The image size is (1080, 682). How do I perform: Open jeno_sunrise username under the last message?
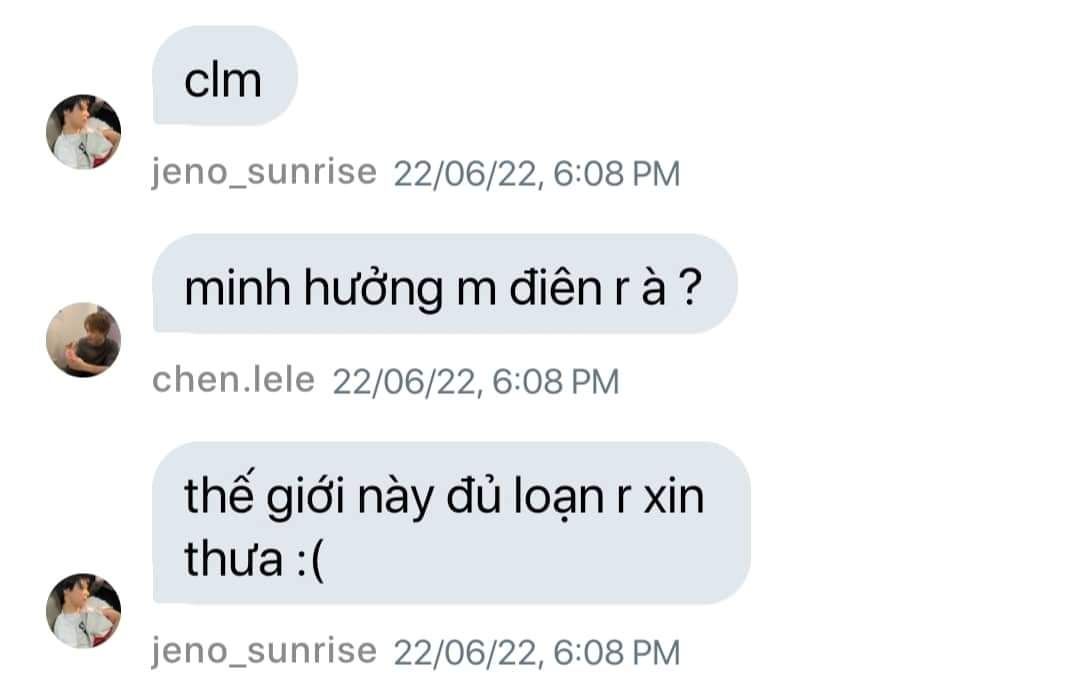pyautogui.click(x=264, y=651)
